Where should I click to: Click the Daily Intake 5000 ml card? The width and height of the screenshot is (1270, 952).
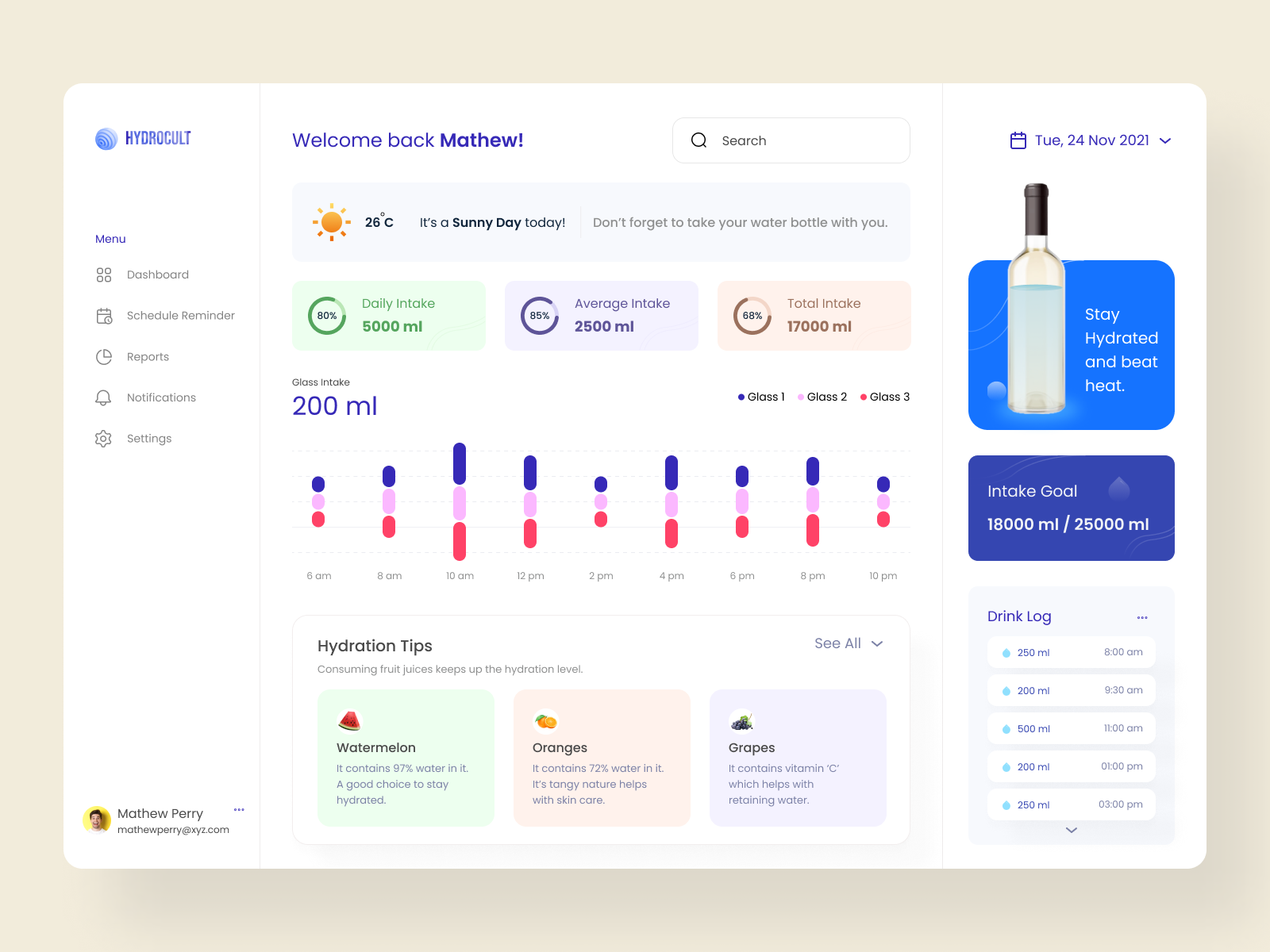click(389, 316)
